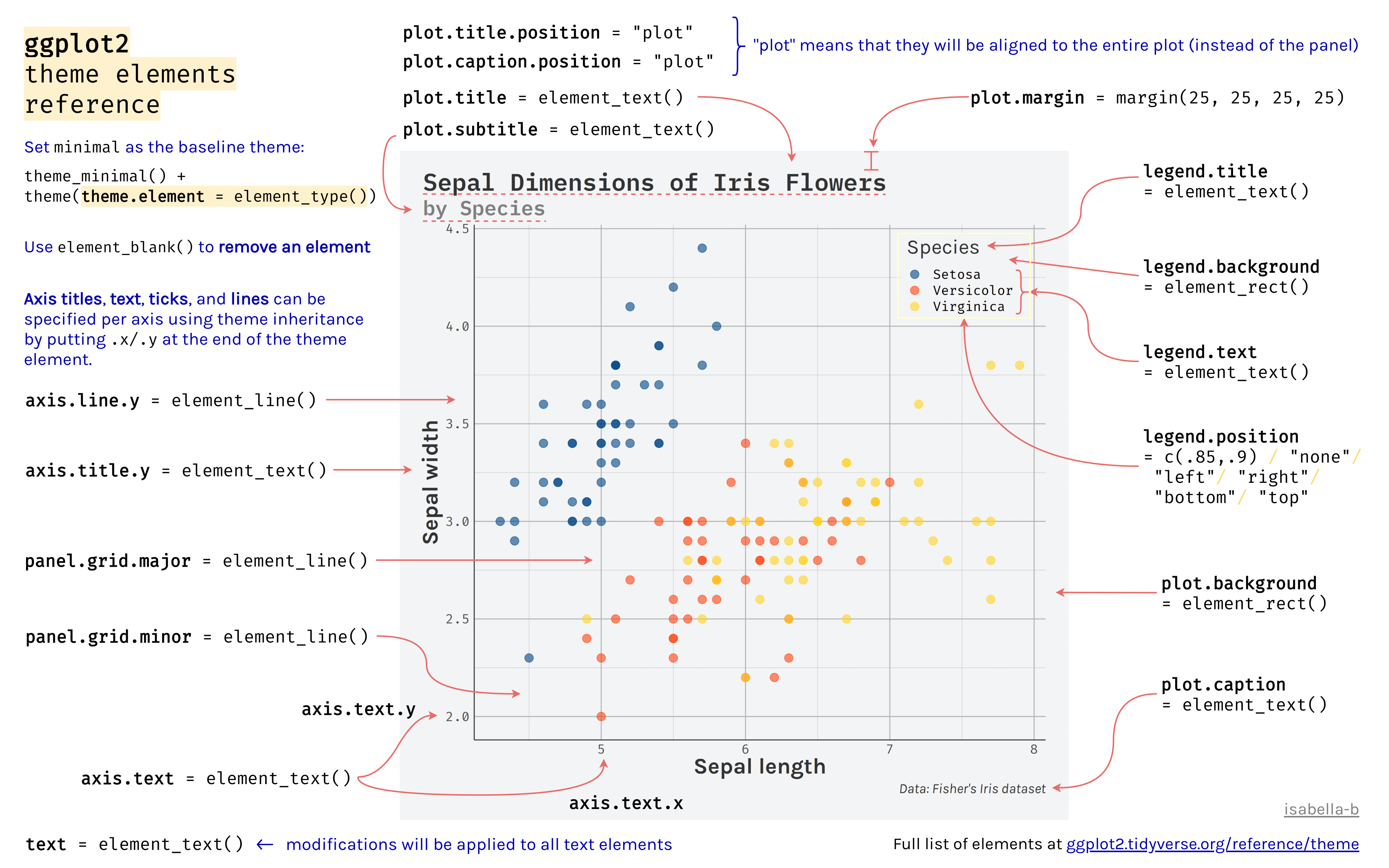Viewport: 1389px width, 868px height.
Task: Click the plot.margin bracket marker icon
Action: 871,161
